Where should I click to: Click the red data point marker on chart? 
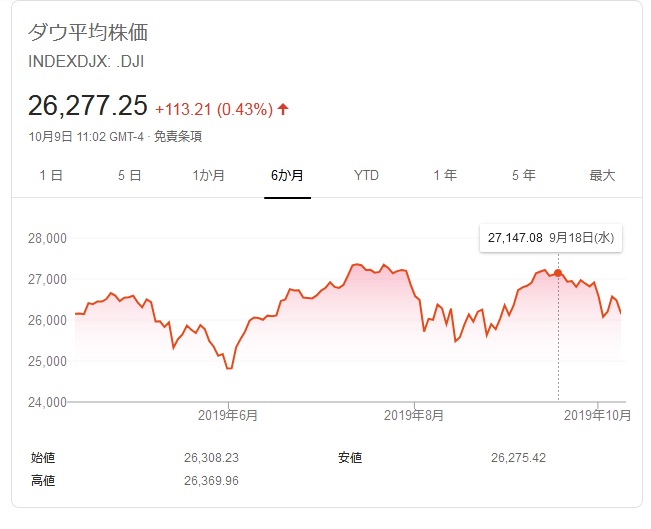pyautogui.click(x=558, y=273)
